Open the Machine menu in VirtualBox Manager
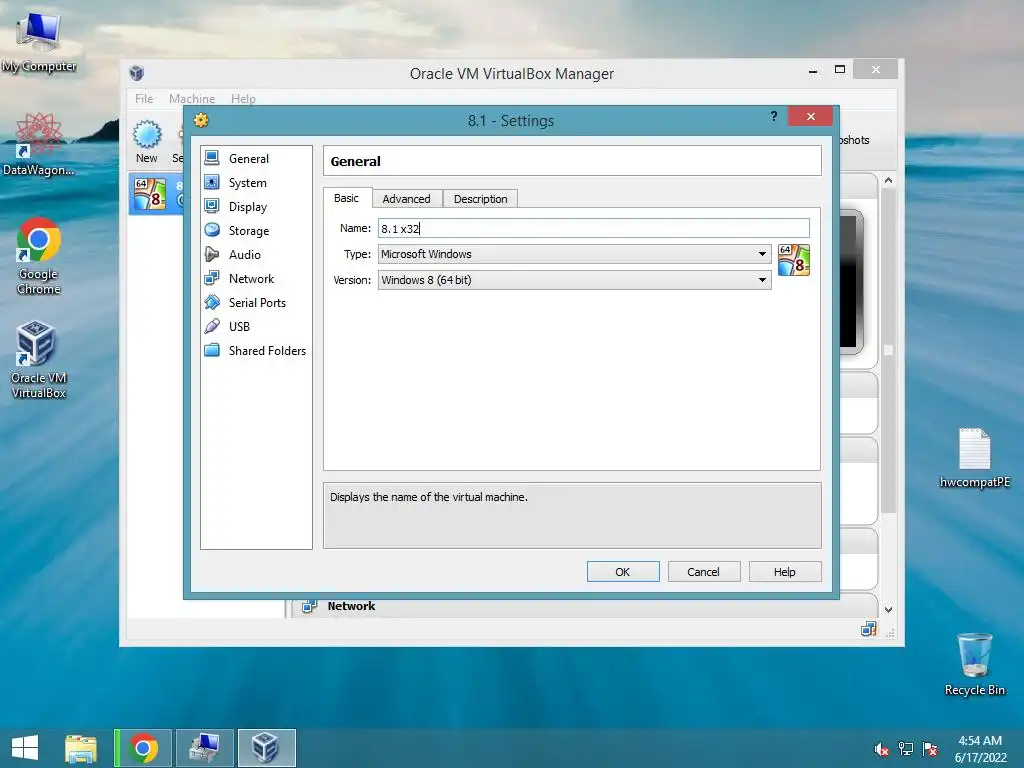The image size is (1024, 768). 192,99
